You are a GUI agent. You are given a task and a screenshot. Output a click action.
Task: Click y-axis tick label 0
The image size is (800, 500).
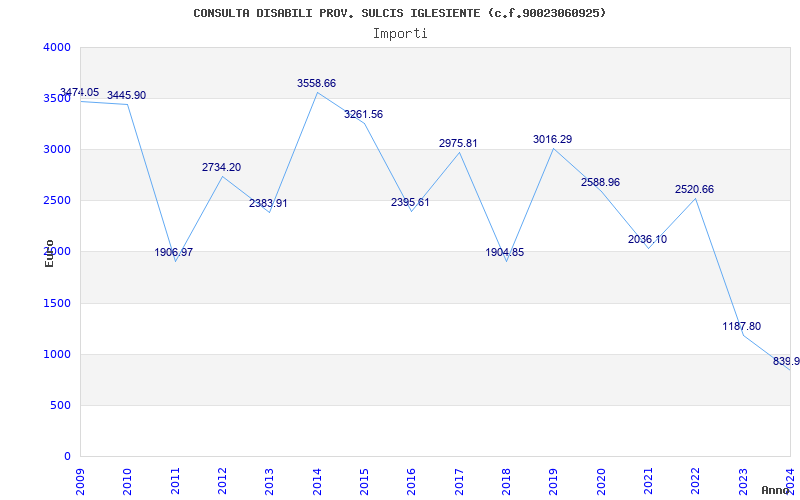pyautogui.click(x=67, y=456)
